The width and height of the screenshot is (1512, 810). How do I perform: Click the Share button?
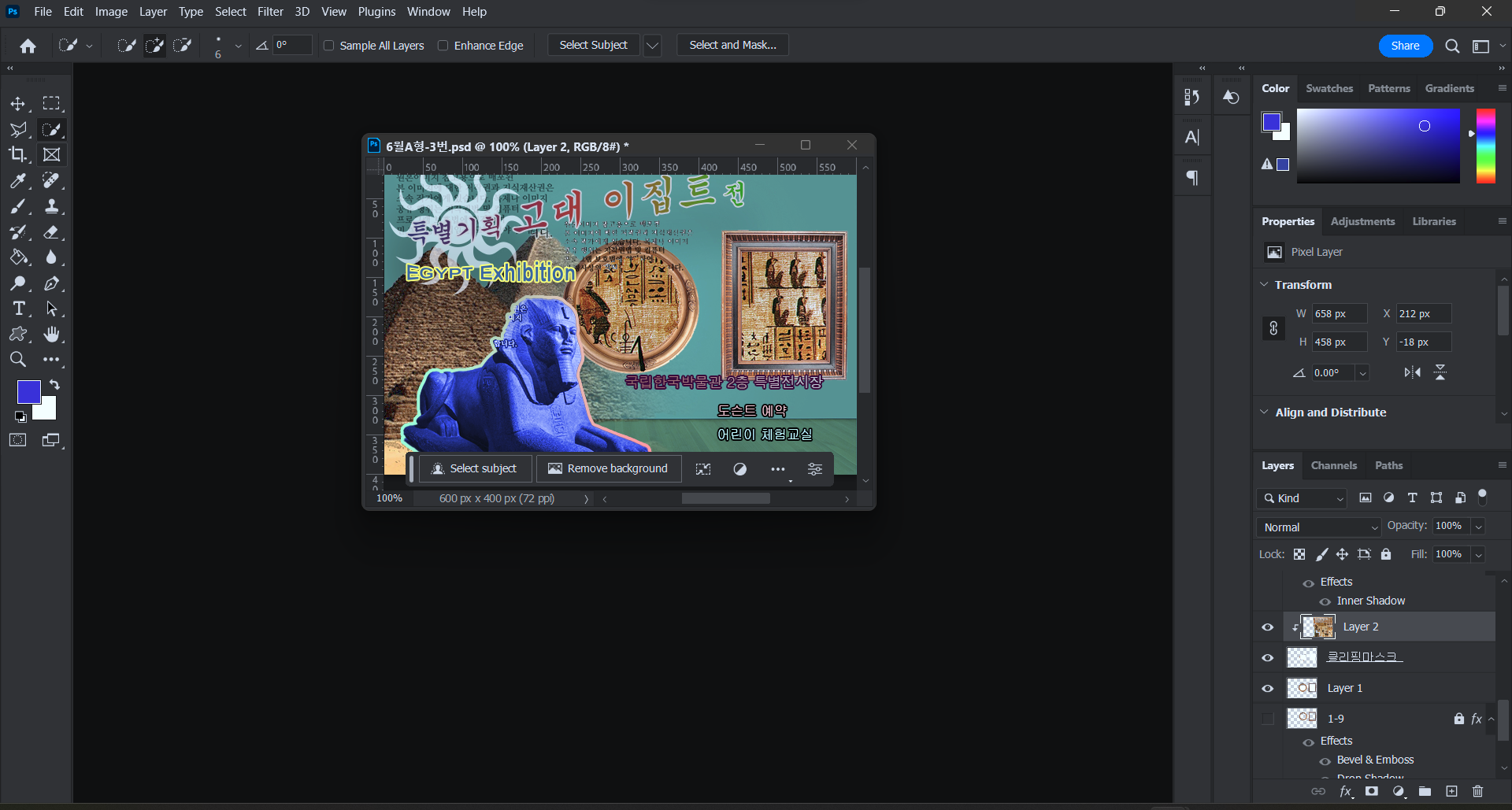tap(1405, 46)
